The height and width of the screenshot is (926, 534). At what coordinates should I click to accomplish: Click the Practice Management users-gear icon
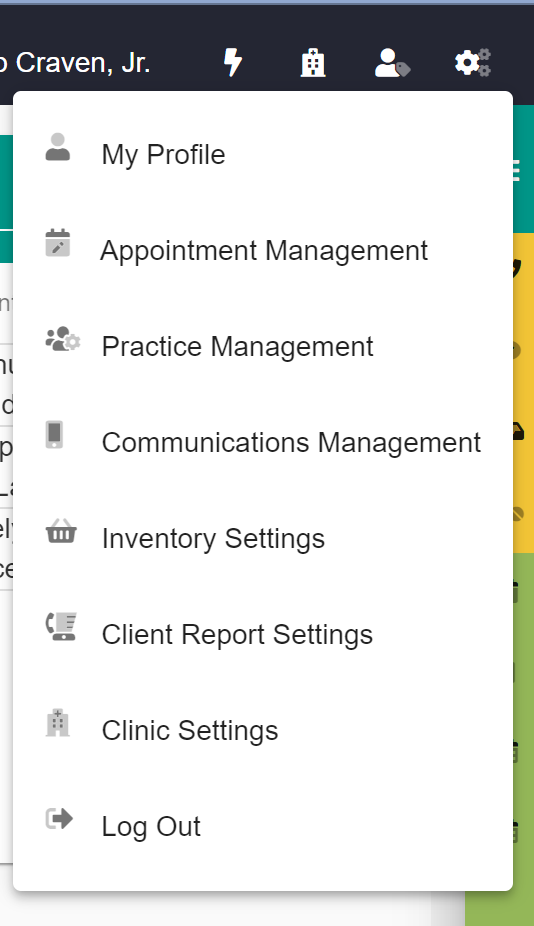pos(63,340)
